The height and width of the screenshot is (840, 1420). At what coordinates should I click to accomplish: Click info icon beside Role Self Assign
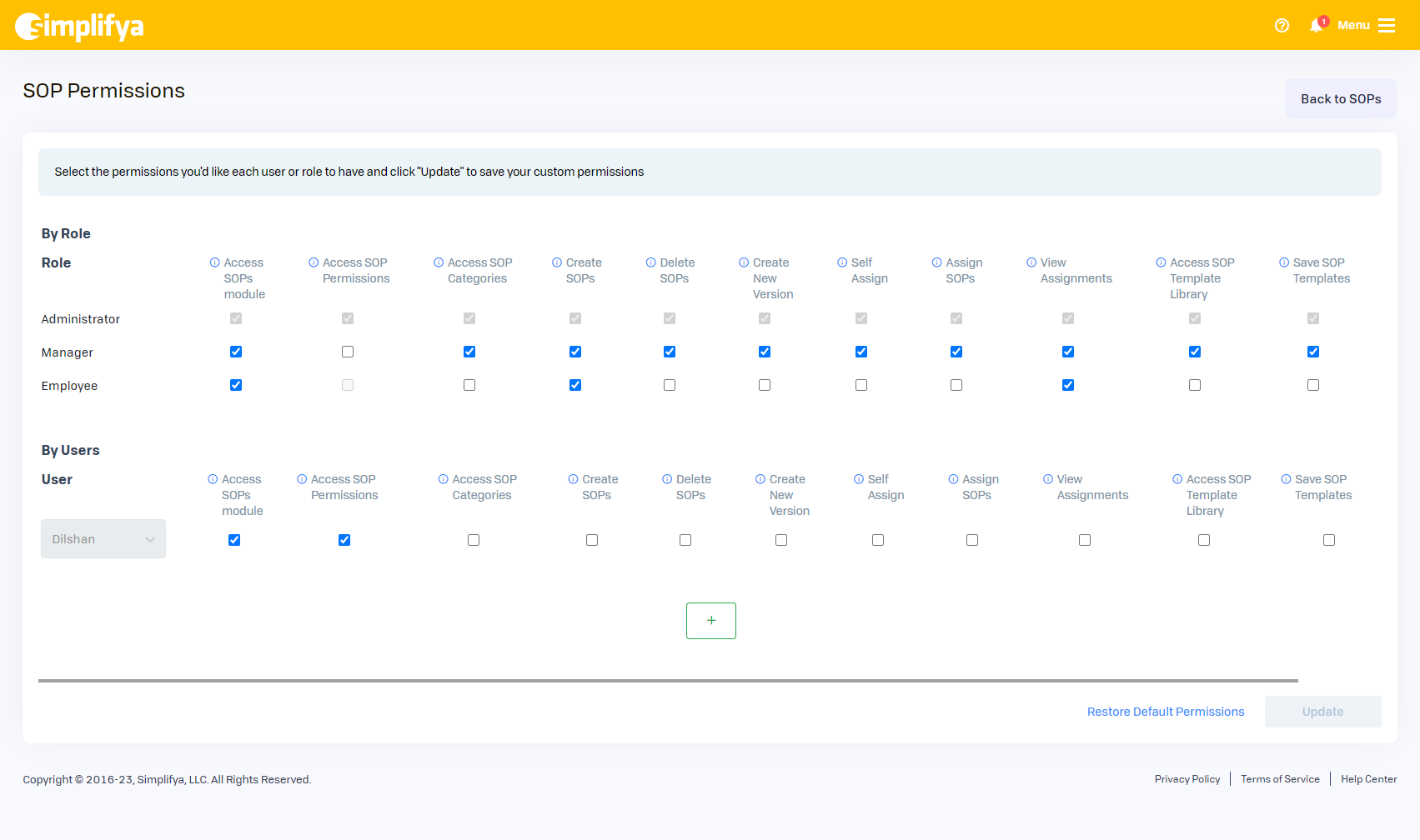coord(842,262)
